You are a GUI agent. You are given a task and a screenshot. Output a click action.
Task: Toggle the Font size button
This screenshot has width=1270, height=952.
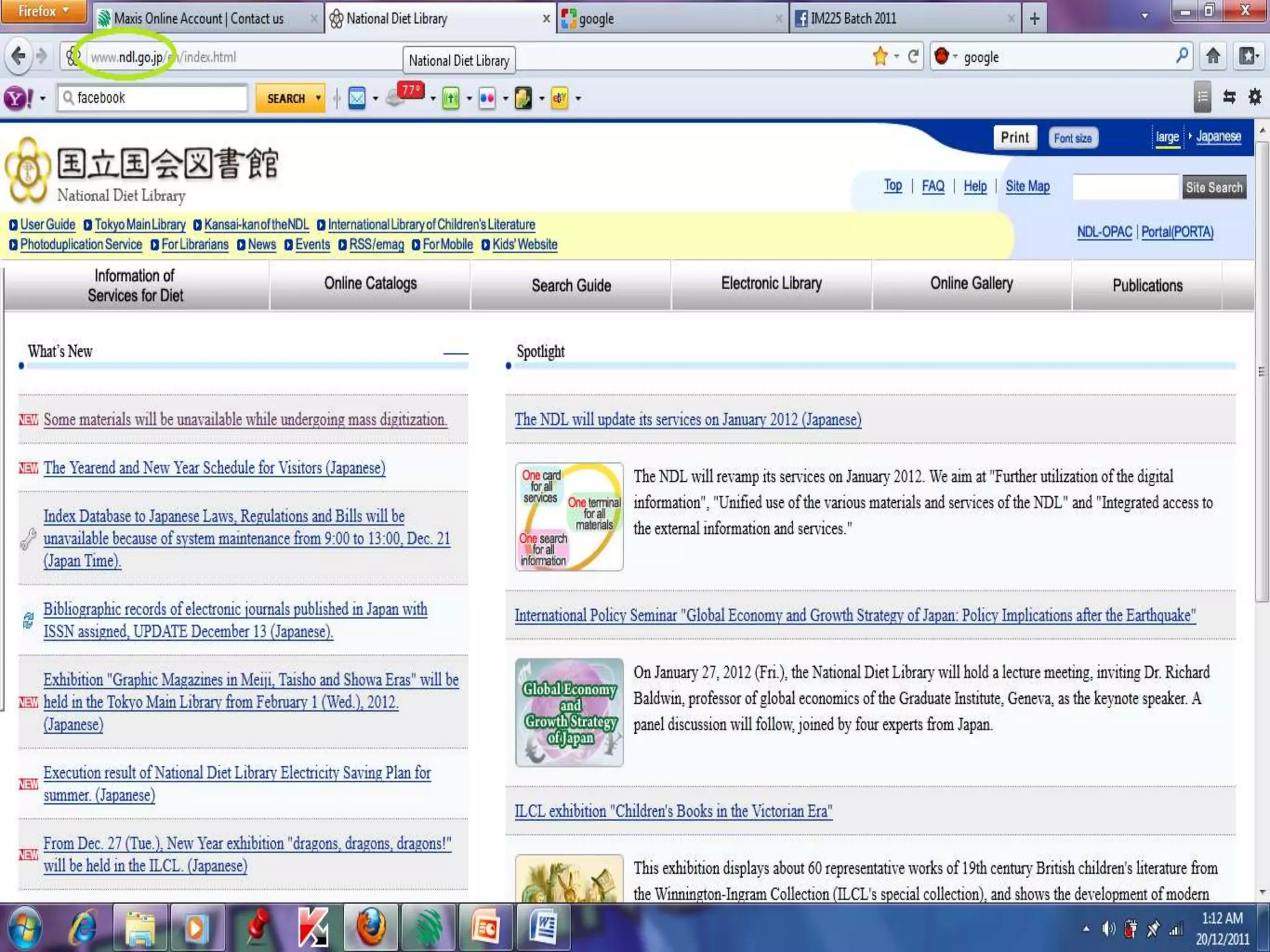[1072, 138]
